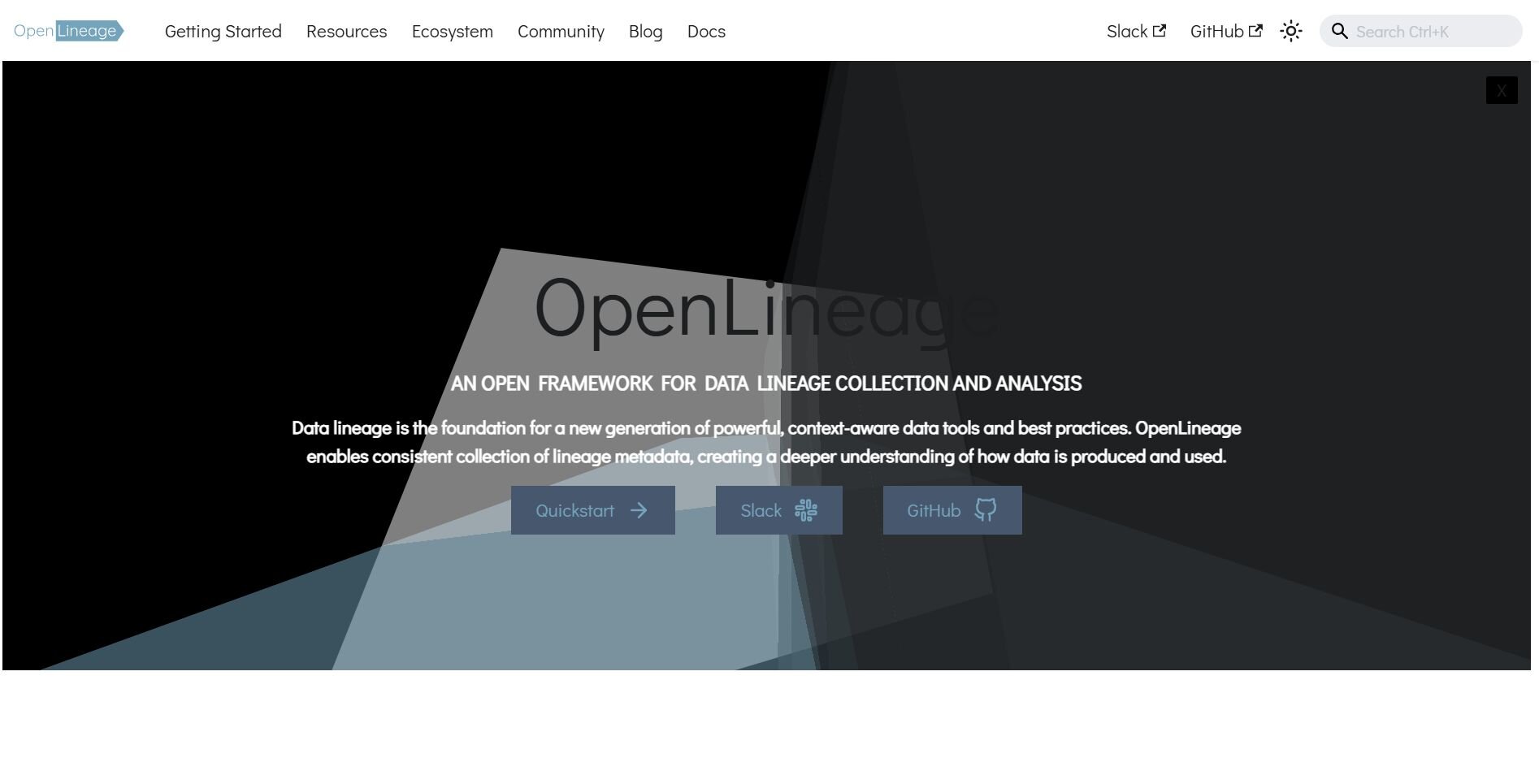Click the GitHub octocat icon in hero button
The height and width of the screenshot is (784, 1539).
(985, 509)
